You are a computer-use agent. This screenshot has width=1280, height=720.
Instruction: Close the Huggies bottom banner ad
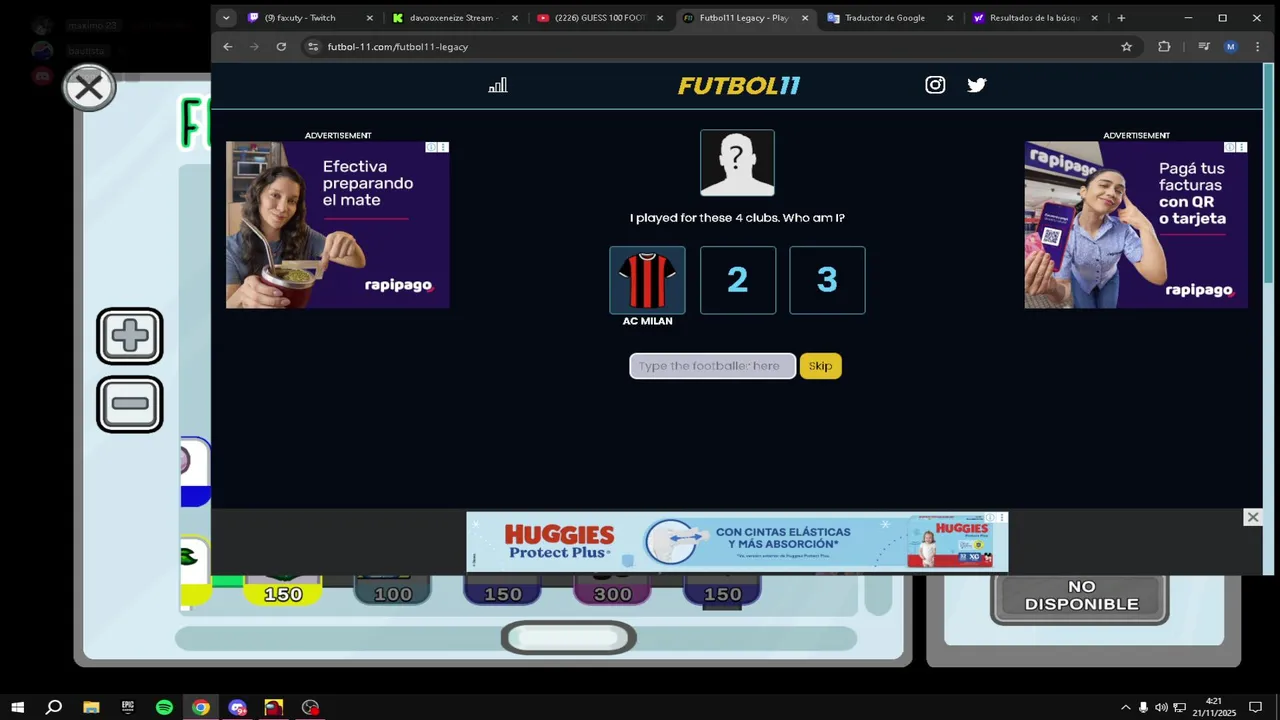click(1252, 517)
